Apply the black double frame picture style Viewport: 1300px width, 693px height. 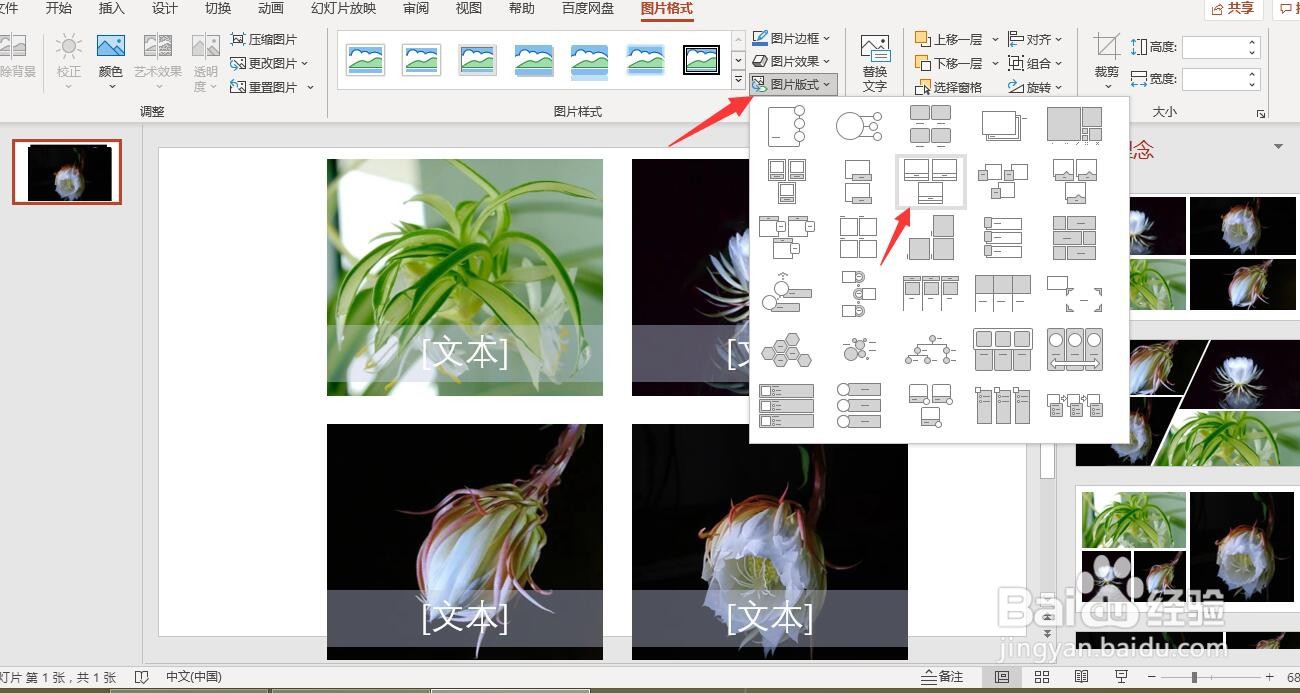(702, 60)
